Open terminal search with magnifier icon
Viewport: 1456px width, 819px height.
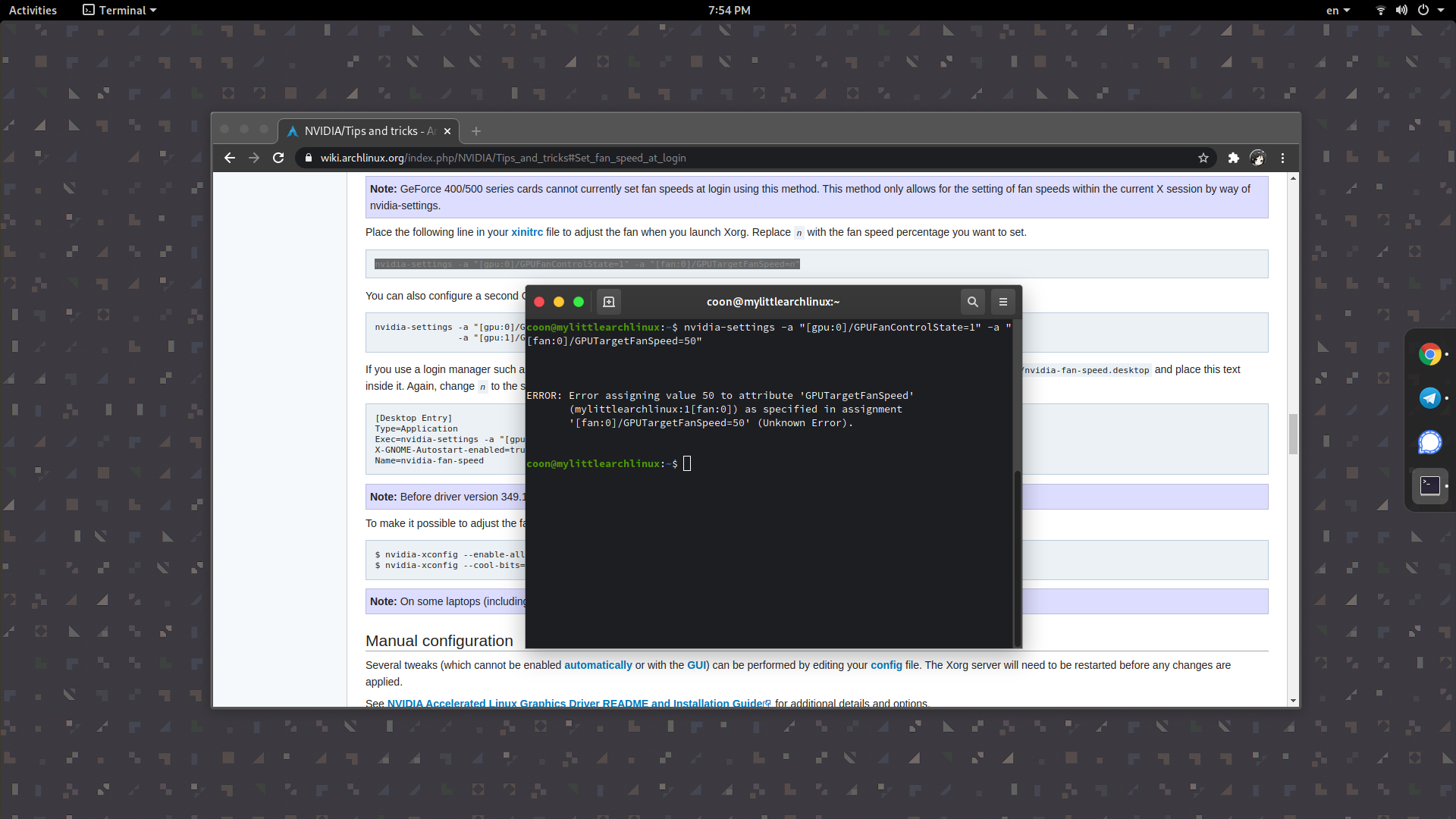[972, 302]
